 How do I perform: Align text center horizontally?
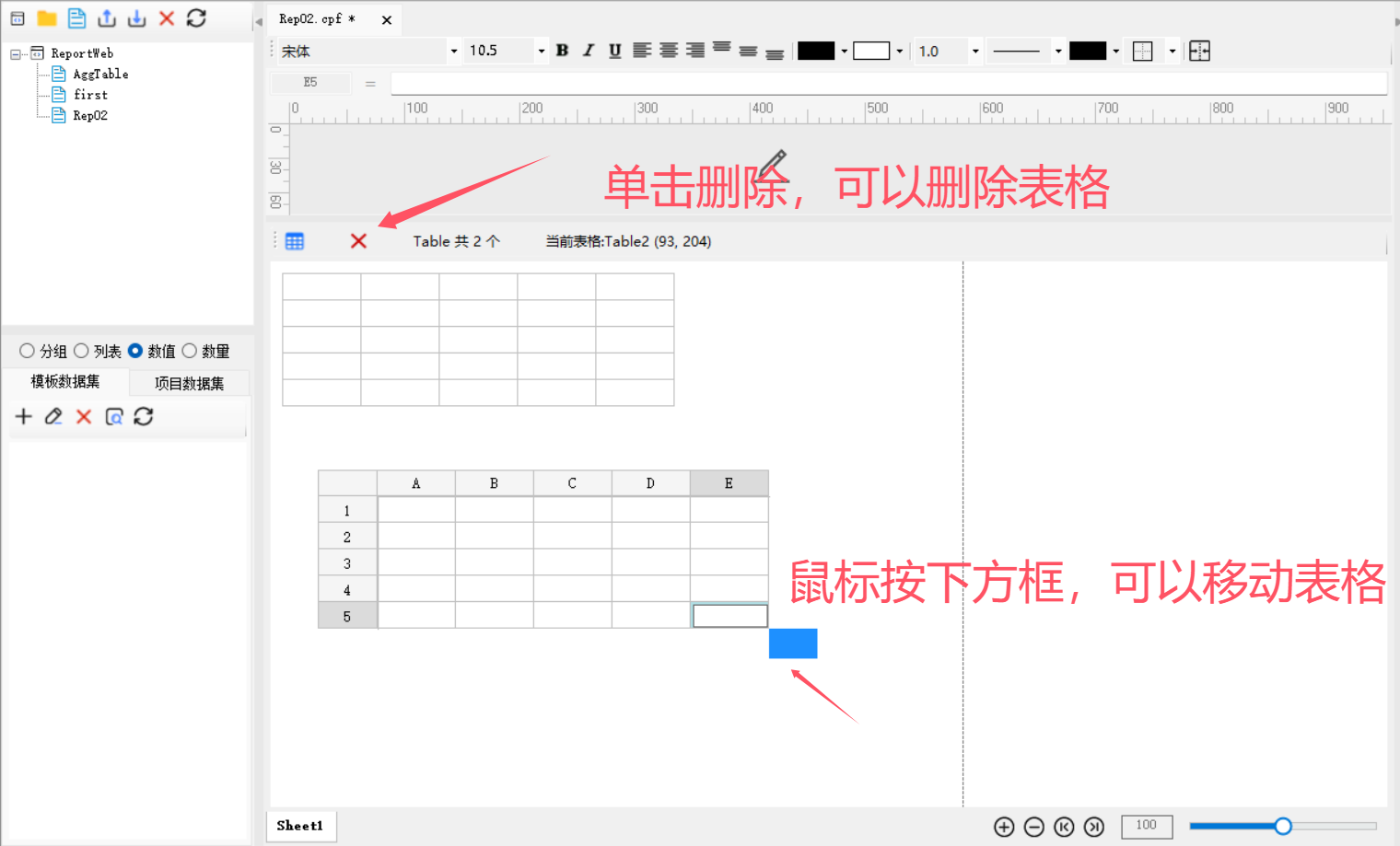click(x=669, y=51)
